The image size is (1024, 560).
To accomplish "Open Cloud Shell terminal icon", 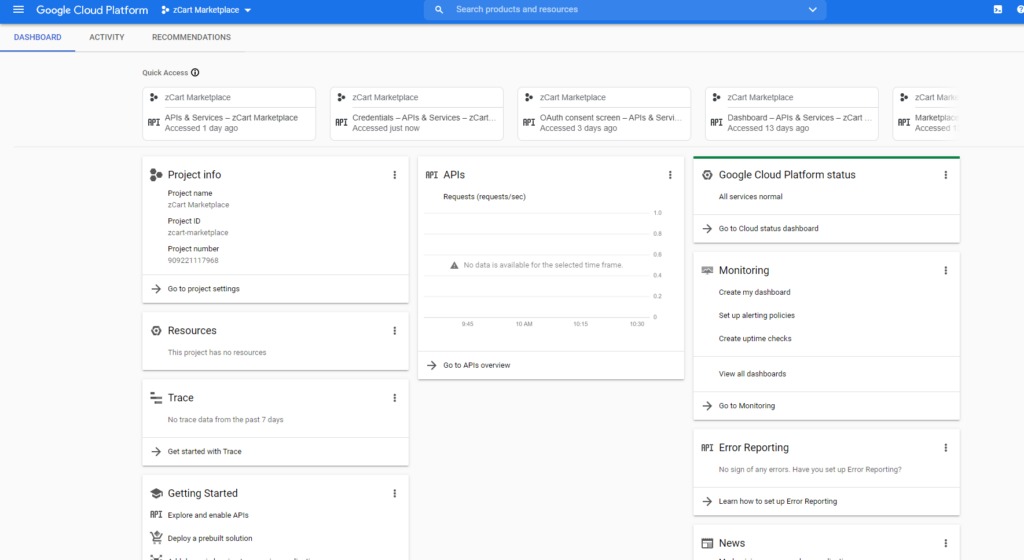I will pos(997,10).
